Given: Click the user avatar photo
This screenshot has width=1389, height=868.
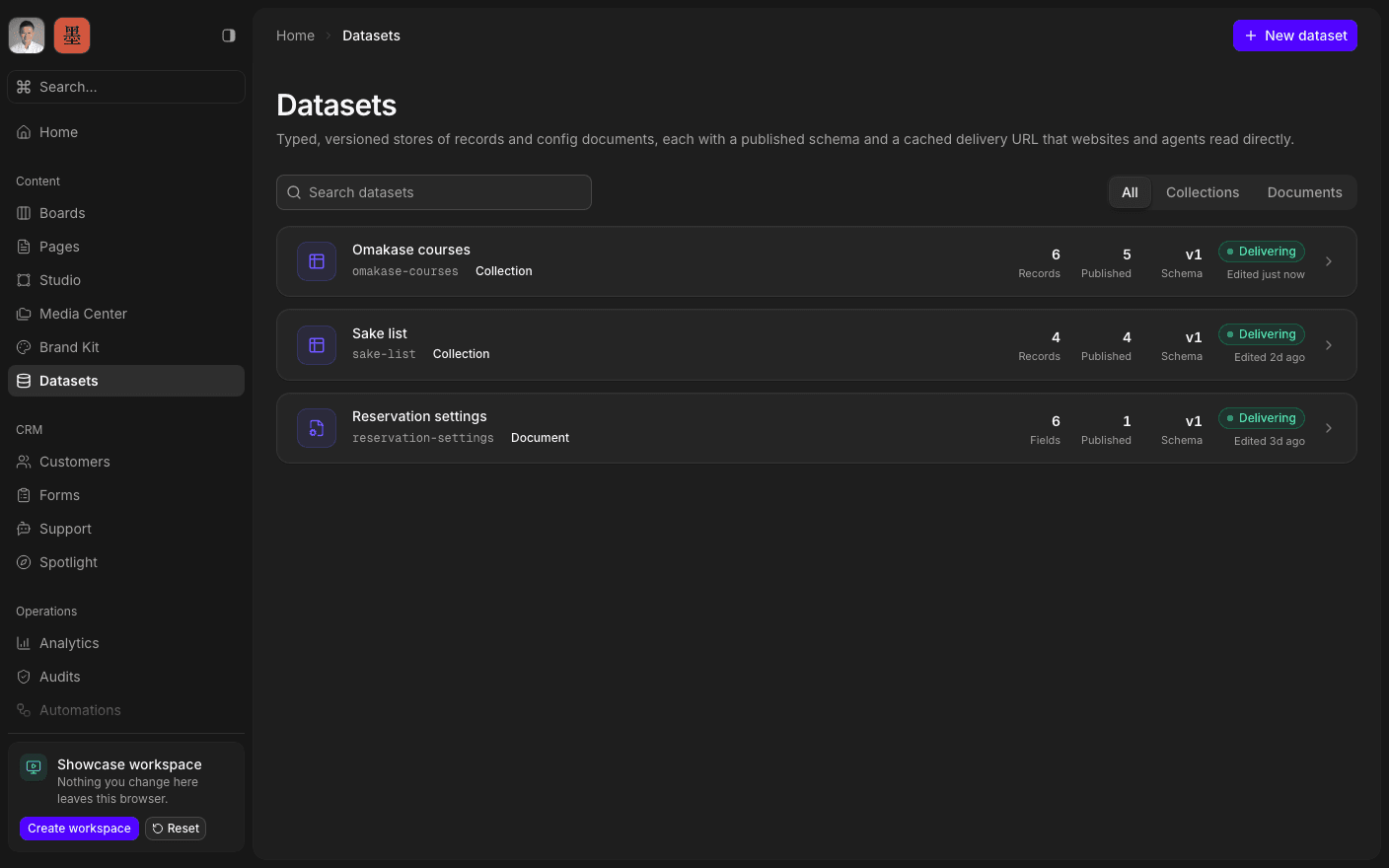Looking at the screenshot, I should click(27, 36).
